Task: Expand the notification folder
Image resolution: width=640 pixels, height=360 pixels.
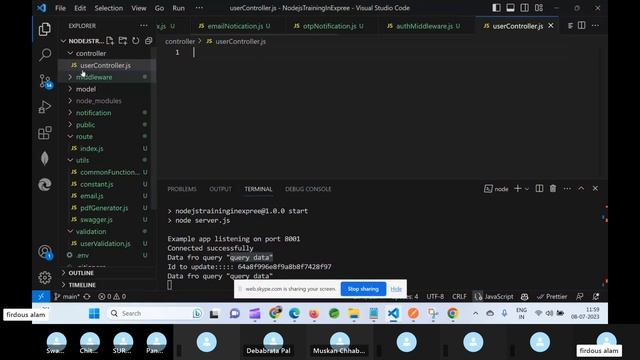Action: click(x=93, y=112)
